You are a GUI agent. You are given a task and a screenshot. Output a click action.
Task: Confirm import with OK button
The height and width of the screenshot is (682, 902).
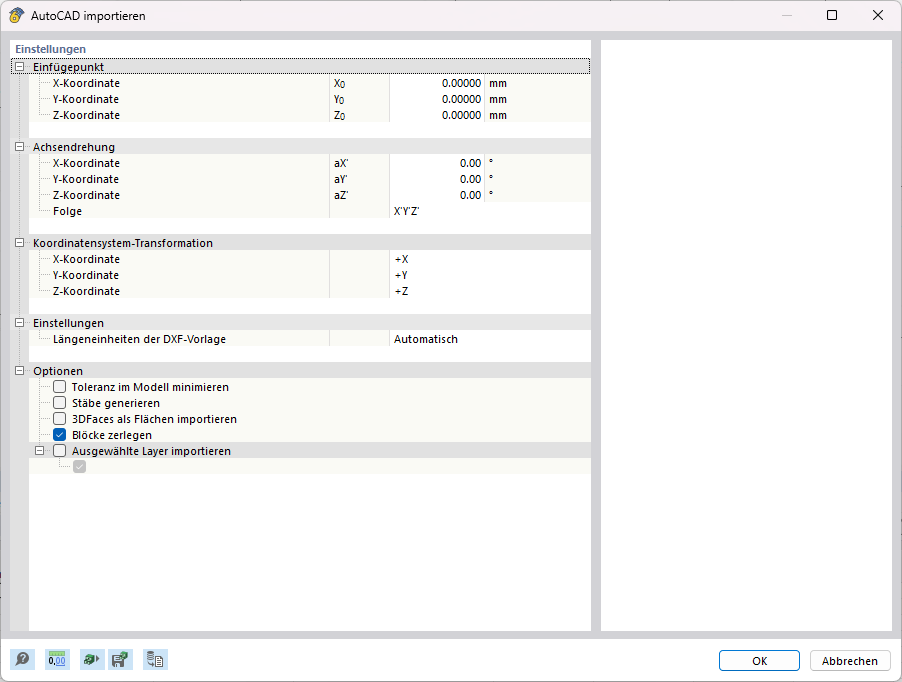(759, 661)
